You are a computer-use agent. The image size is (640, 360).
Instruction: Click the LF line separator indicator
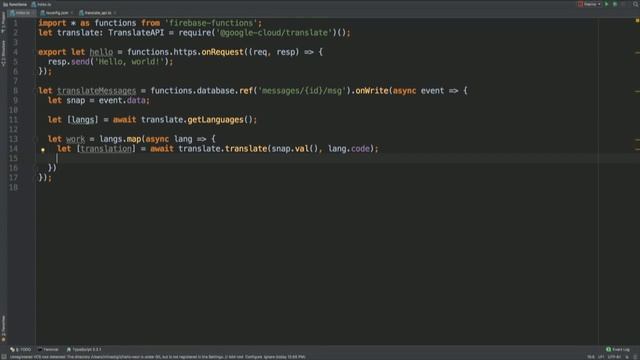[x=601, y=357]
